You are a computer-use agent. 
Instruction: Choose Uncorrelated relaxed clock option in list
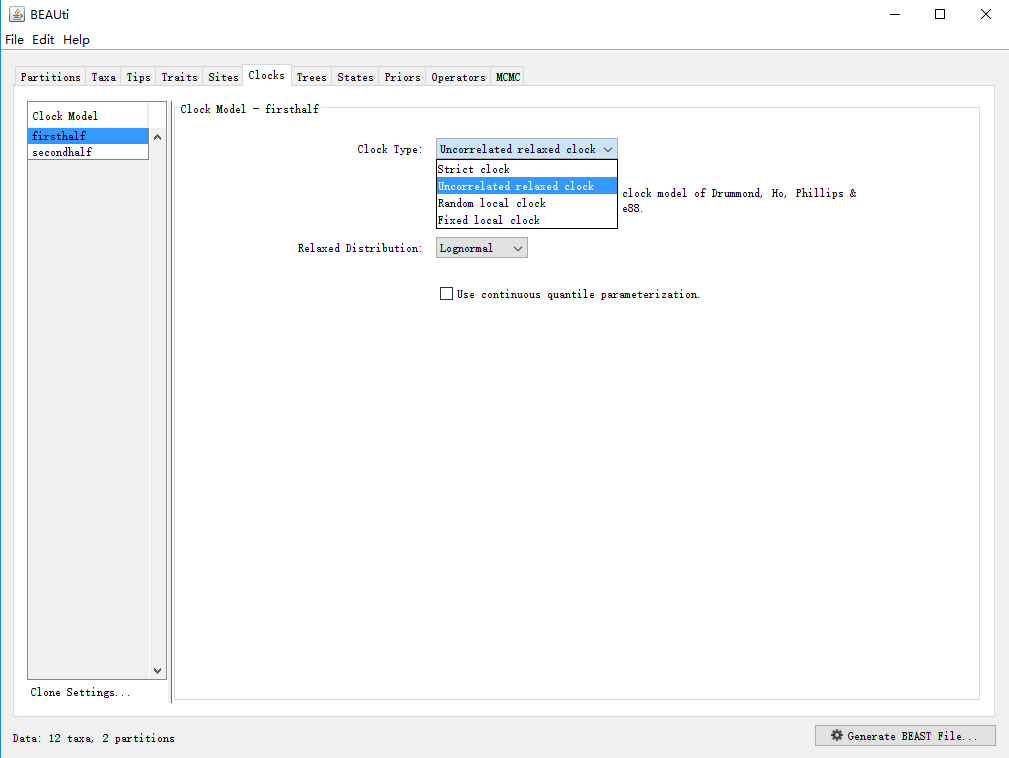(x=526, y=186)
